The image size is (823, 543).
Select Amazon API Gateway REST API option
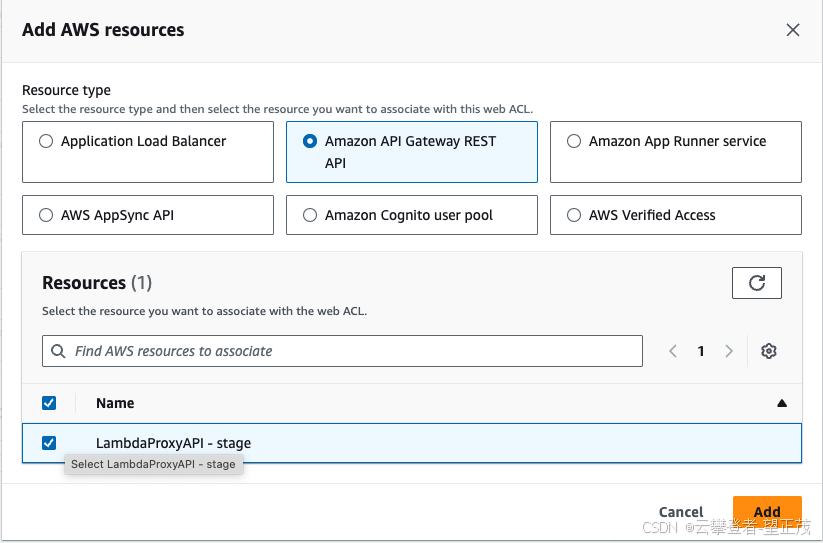click(x=310, y=142)
